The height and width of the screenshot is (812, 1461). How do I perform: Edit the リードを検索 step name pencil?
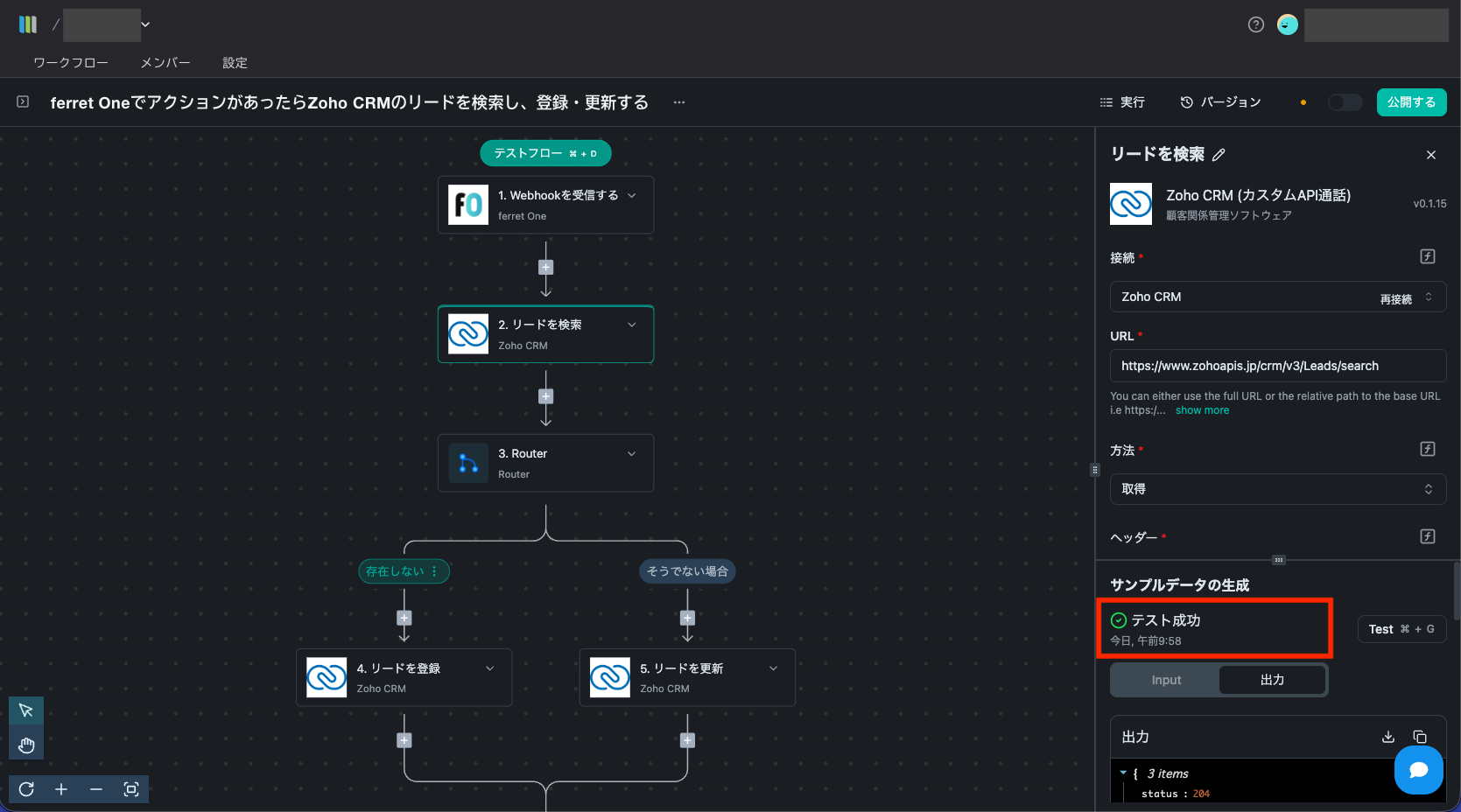coord(1219,155)
